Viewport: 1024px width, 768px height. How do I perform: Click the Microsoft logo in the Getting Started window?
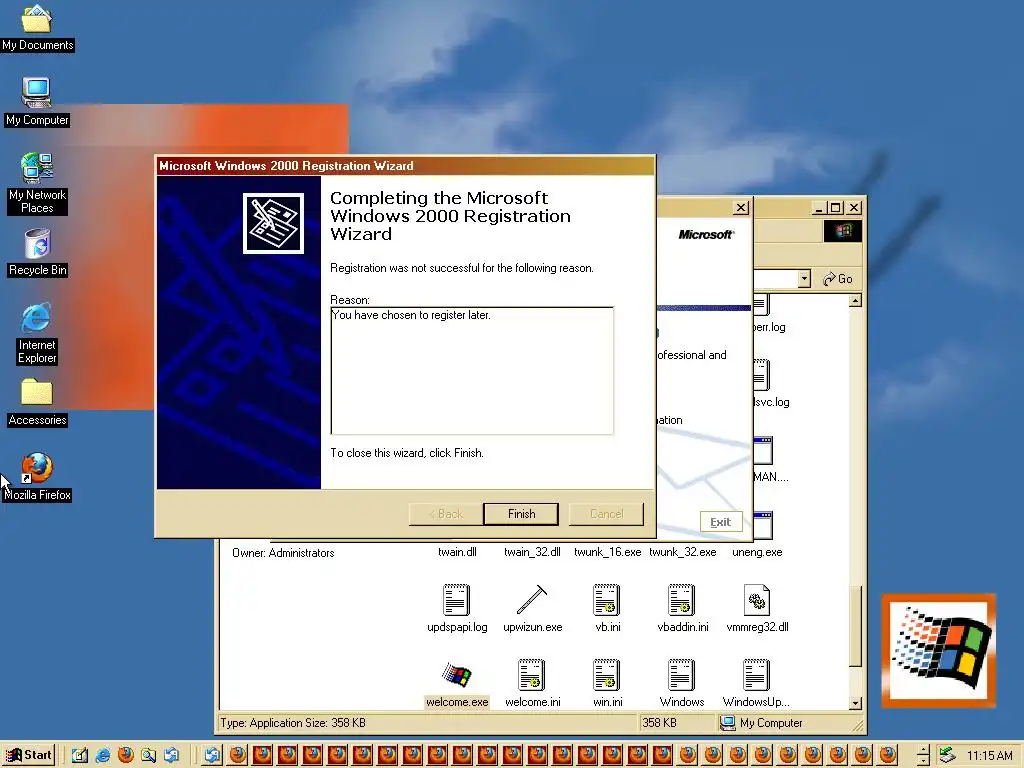click(706, 234)
